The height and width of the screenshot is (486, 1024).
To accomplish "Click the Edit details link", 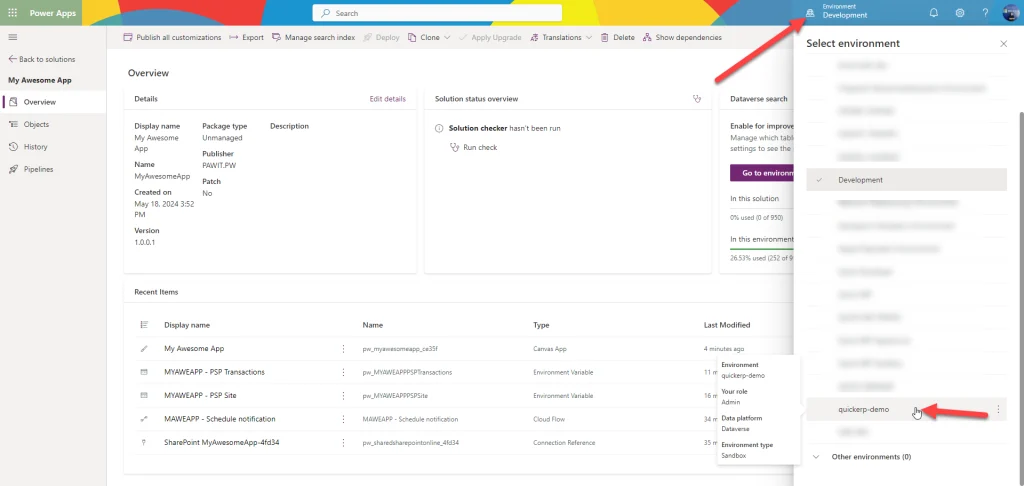I will point(387,99).
